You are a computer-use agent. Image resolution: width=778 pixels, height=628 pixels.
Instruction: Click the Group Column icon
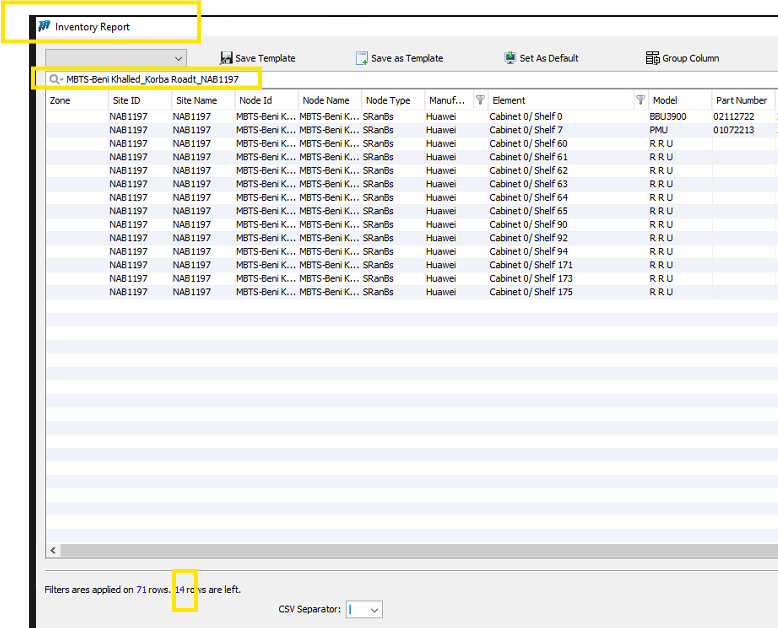[652, 58]
